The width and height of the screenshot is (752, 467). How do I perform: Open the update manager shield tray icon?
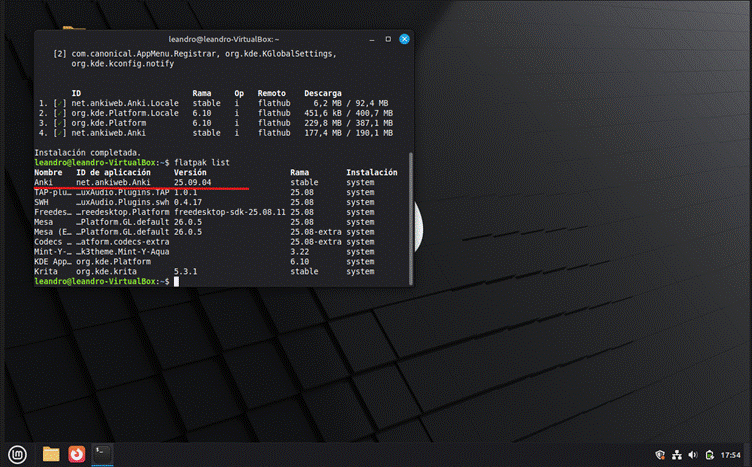tap(660, 455)
